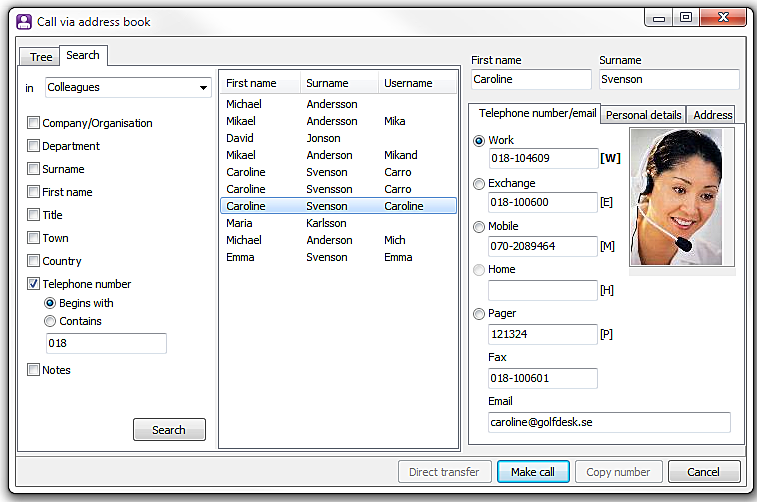757x502 pixels.
Task: Click the contact photo thumbnail
Action: [x=682, y=197]
